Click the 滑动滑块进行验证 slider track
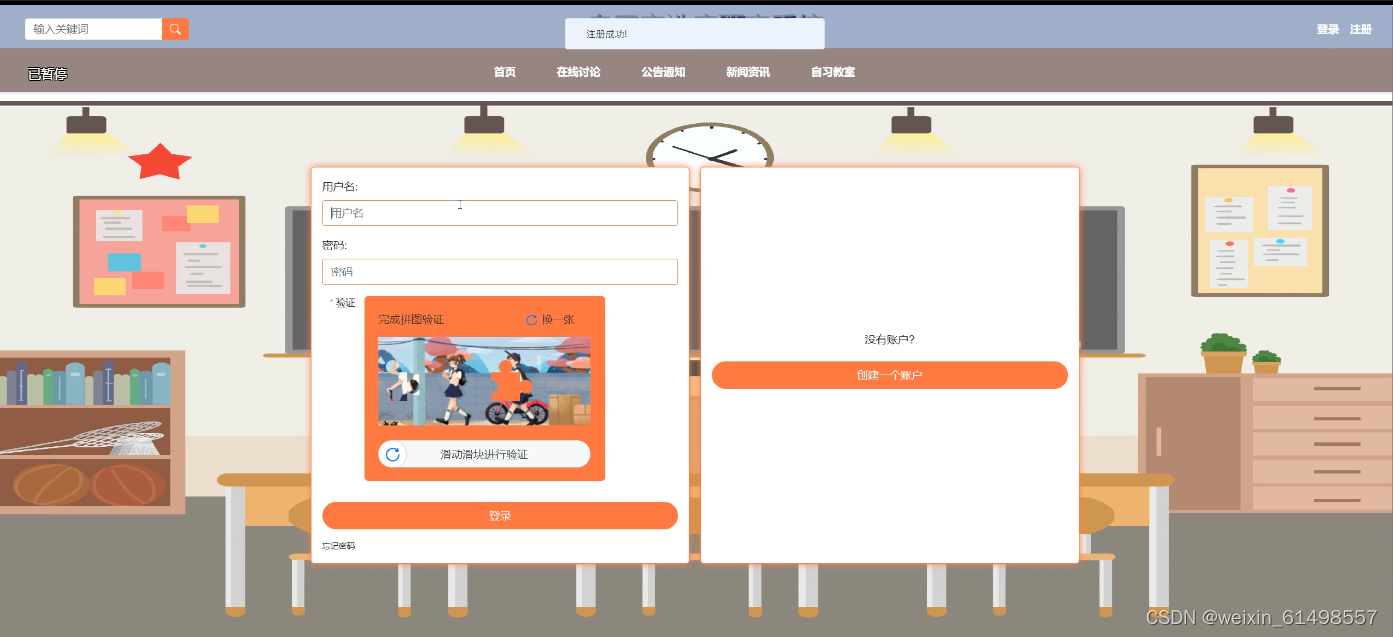Image resolution: width=1393 pixels, height=637 pixels. click(484, 454)
